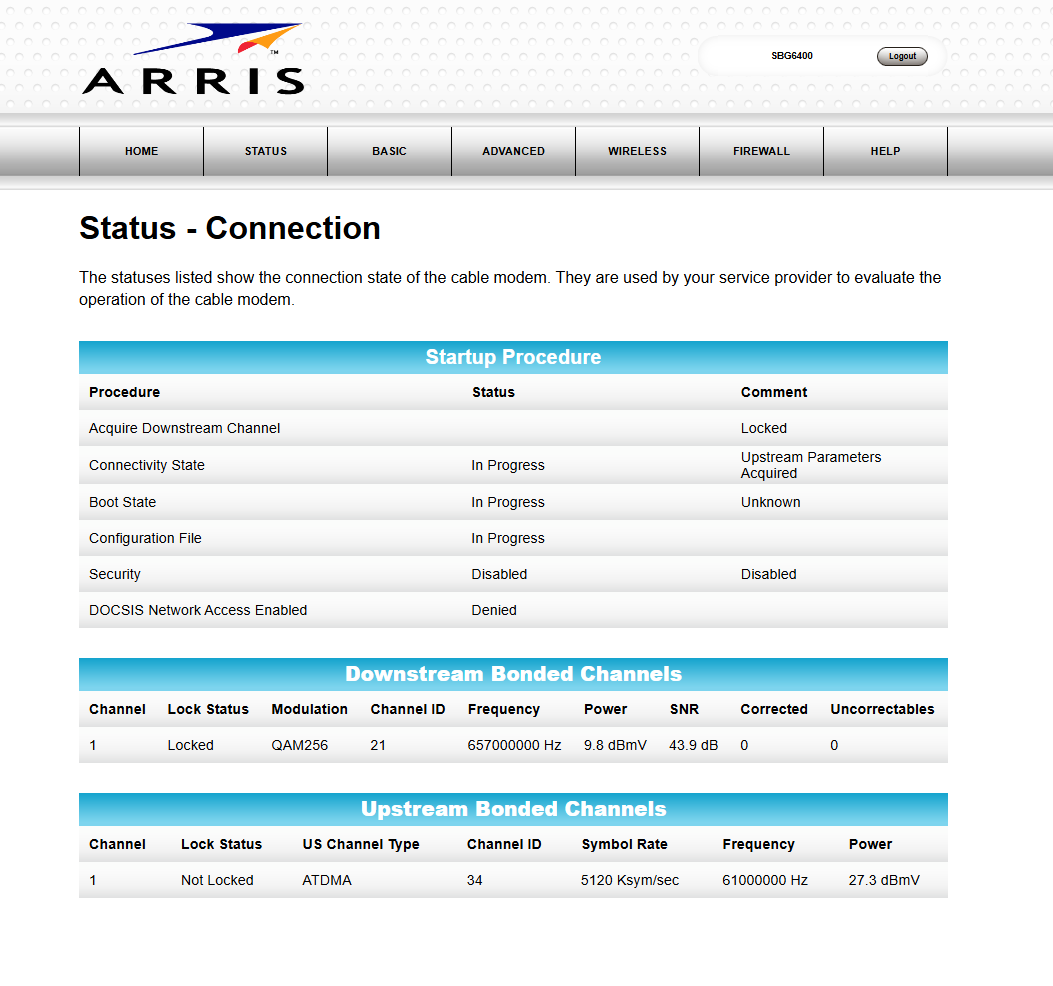The height and width of the screenshot is (986, 1053).
Task: Open the ADVANCED menu
Action: coord(514,151)
